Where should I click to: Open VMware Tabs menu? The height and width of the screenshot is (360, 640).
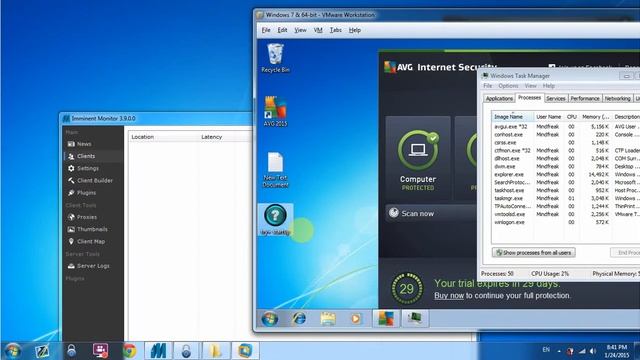336,30
